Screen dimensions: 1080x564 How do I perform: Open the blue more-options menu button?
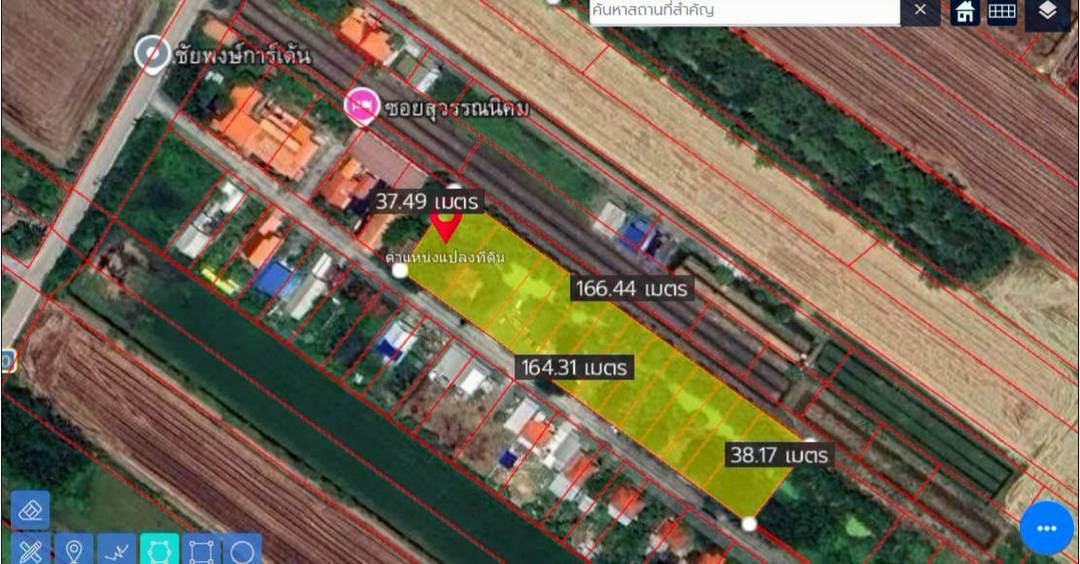coord(1046,528)
